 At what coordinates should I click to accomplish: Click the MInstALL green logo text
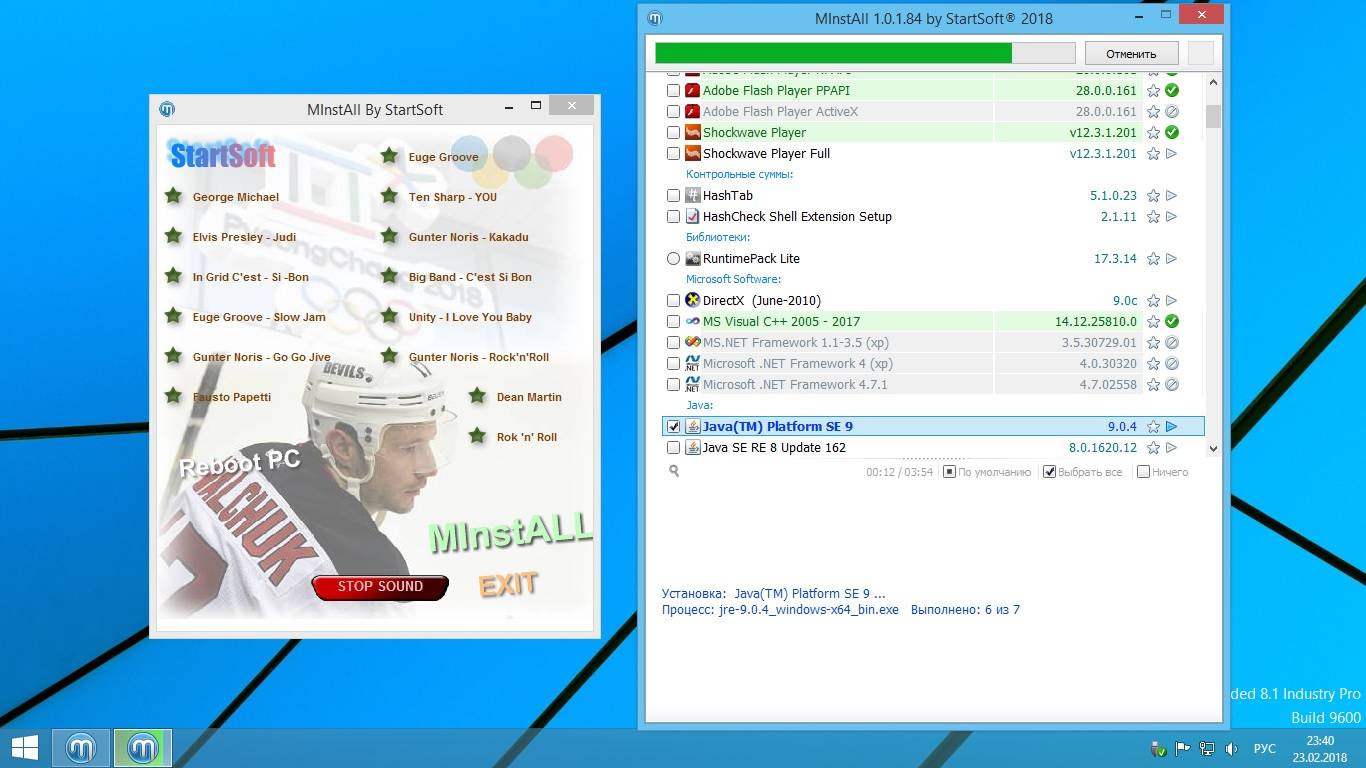pos(511,532)
